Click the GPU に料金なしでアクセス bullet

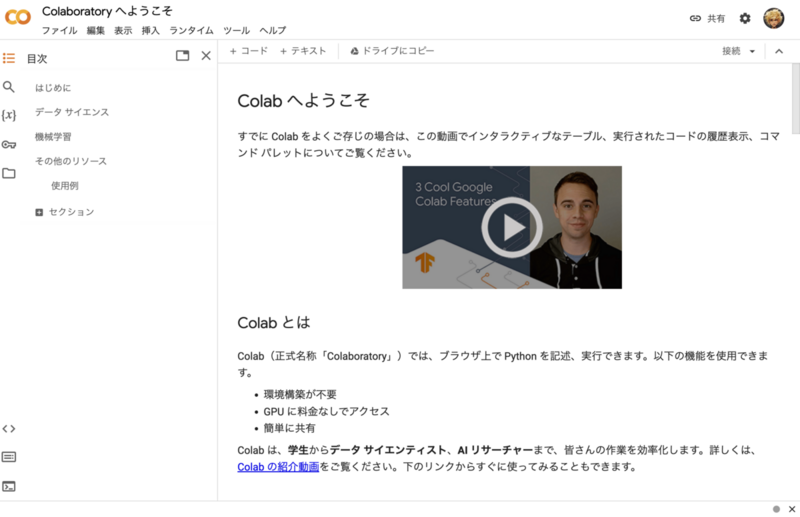point(327,411)
